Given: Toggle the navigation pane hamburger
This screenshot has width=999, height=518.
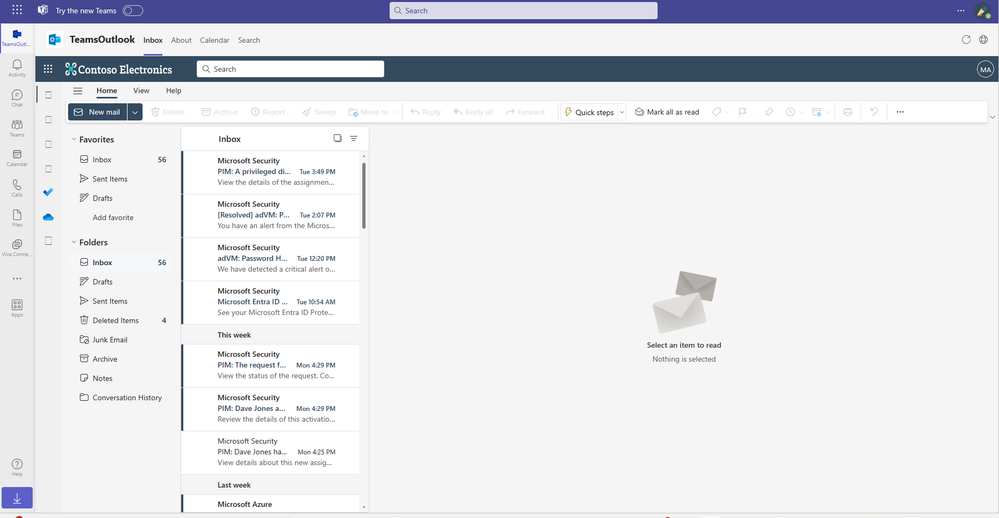Looking at the screenshot, I should pyautogui.click(x=78, y=90).
